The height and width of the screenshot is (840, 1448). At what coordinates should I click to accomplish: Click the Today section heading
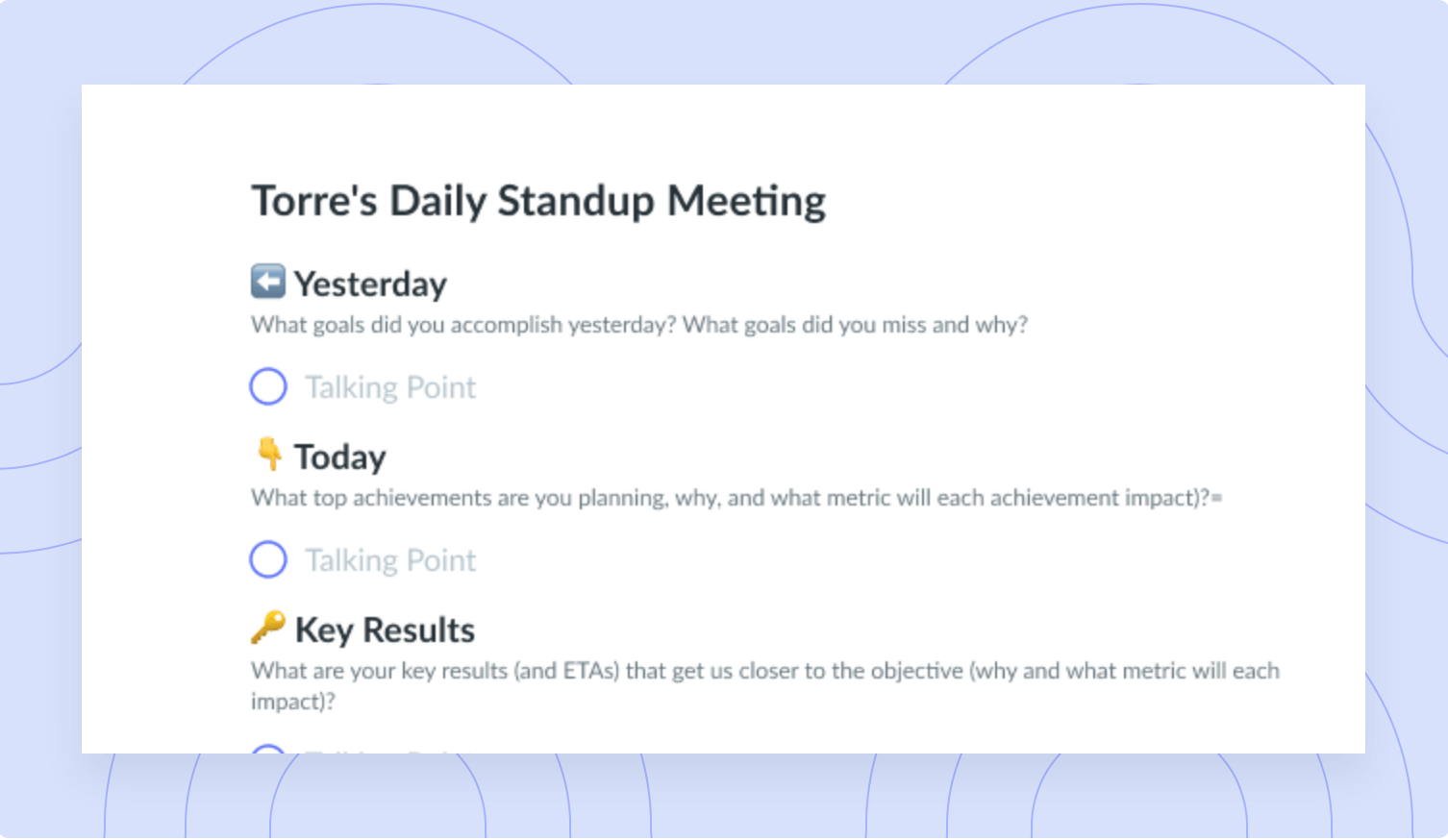[339, 457]
